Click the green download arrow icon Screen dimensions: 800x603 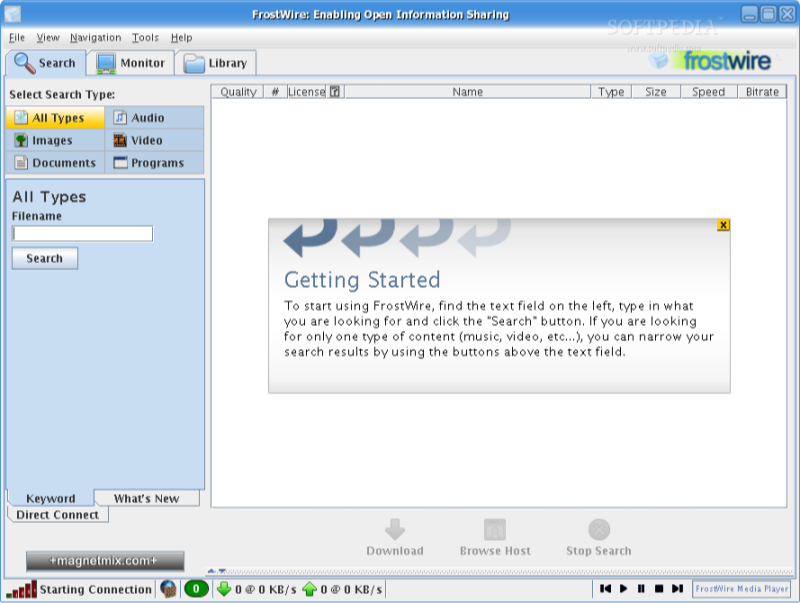point(224,589)
